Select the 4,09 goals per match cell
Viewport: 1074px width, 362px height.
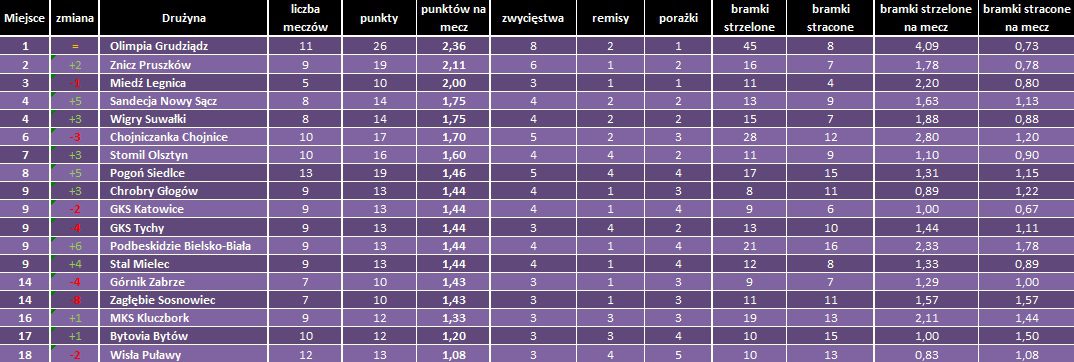pyautogui.click(x=926, y=47)
